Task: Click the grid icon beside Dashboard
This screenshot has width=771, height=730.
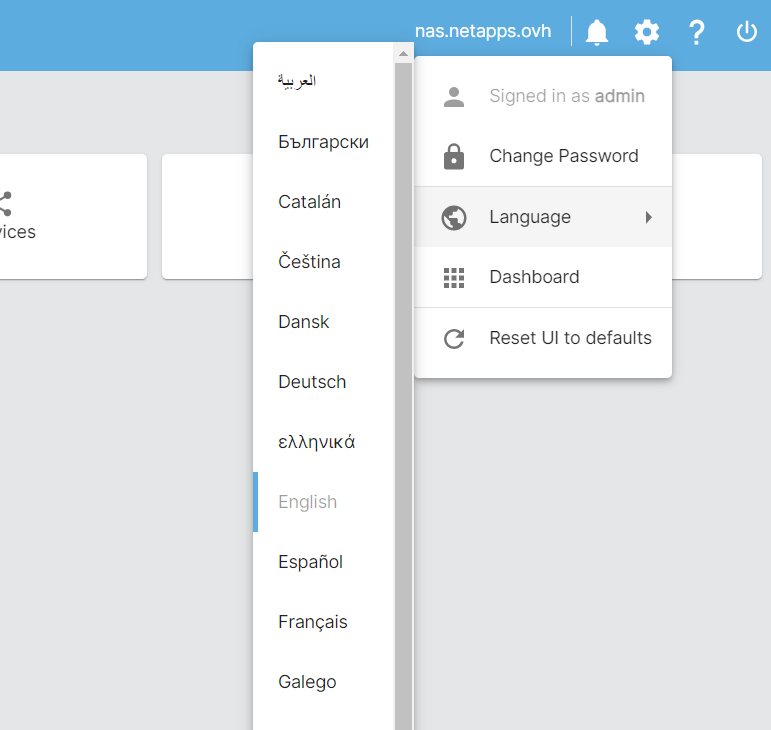Action: coord(454,277)
